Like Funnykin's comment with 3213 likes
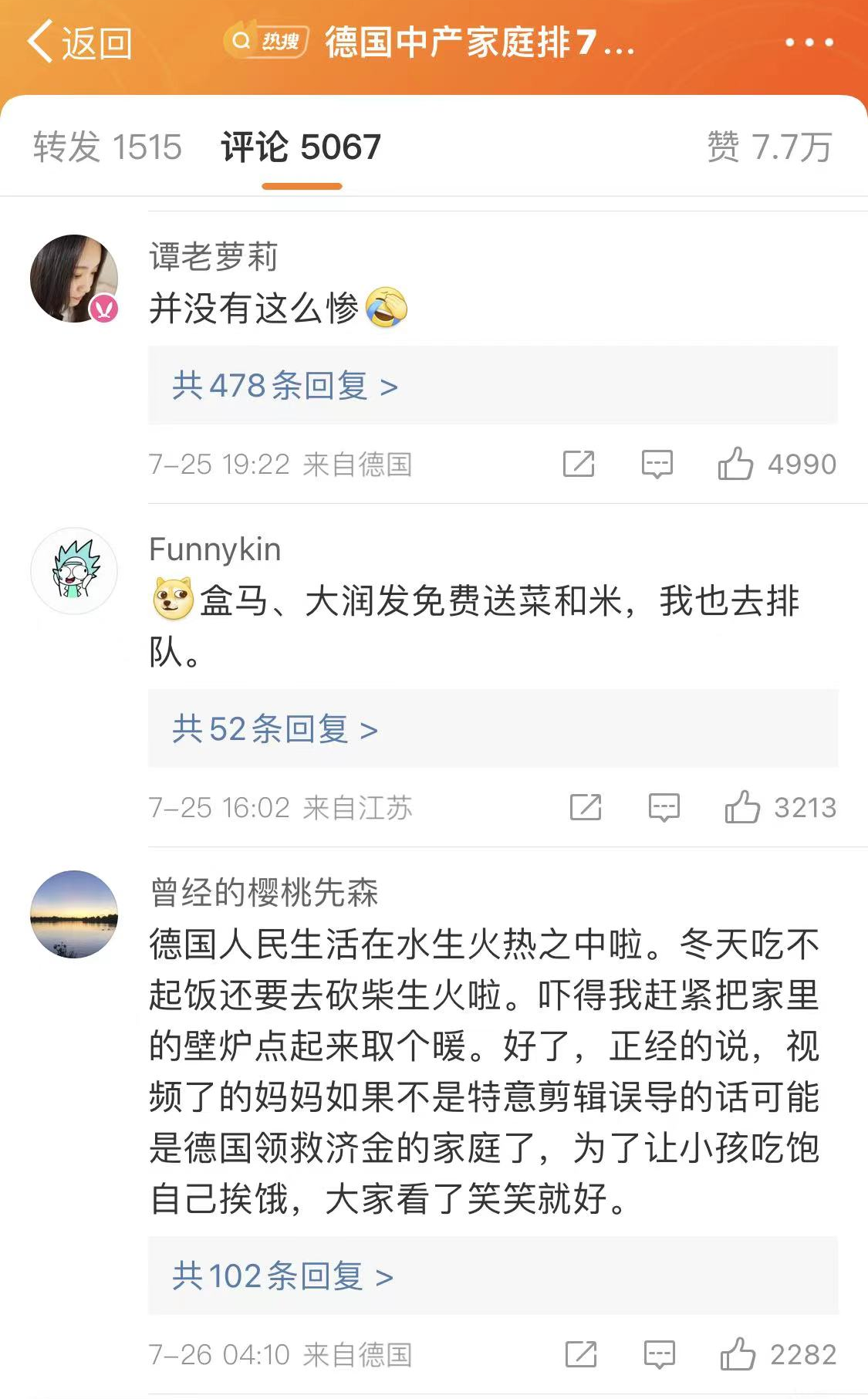Viewport: 868px width, 1399px height. click(741, 807)
